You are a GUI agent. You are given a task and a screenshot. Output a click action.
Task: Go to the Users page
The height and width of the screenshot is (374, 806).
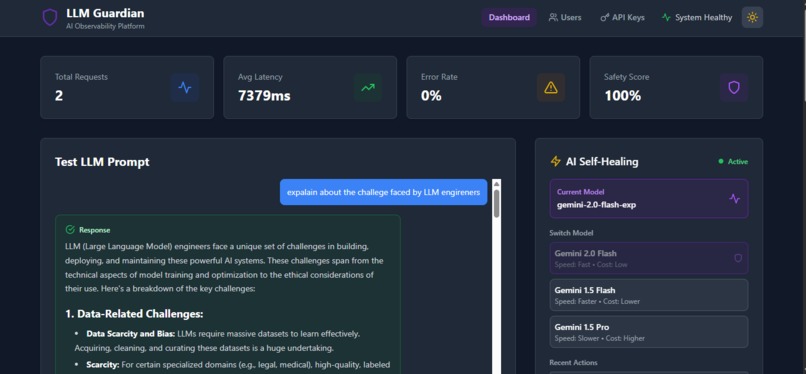[565, 17]
